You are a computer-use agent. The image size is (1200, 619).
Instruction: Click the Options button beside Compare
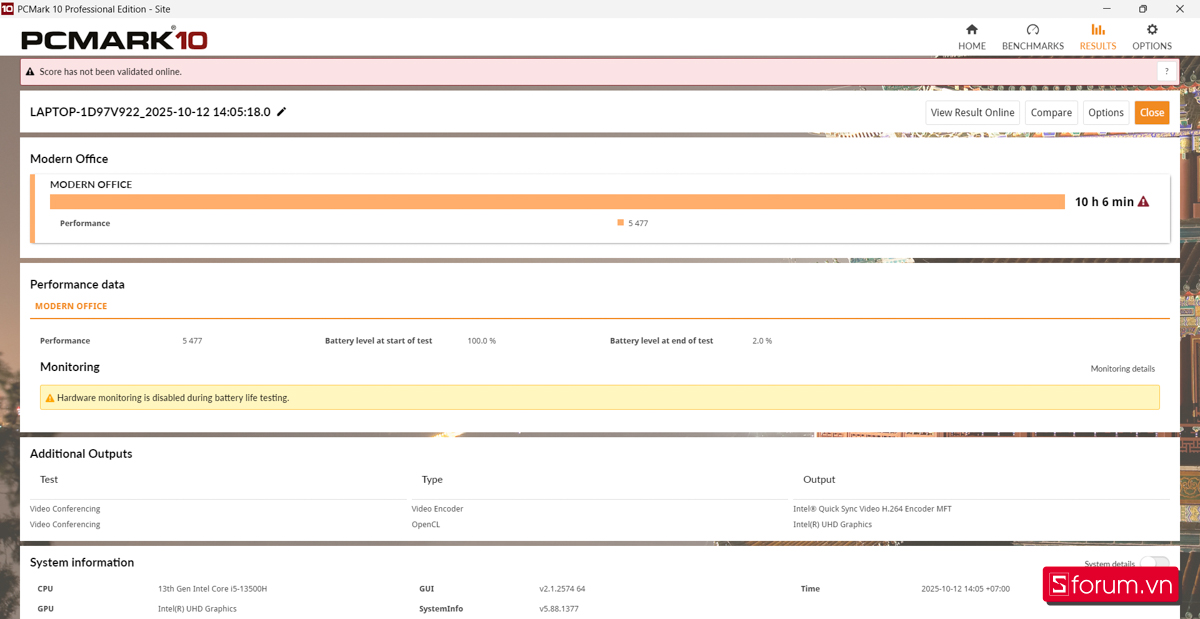(x=1106, y=113)
